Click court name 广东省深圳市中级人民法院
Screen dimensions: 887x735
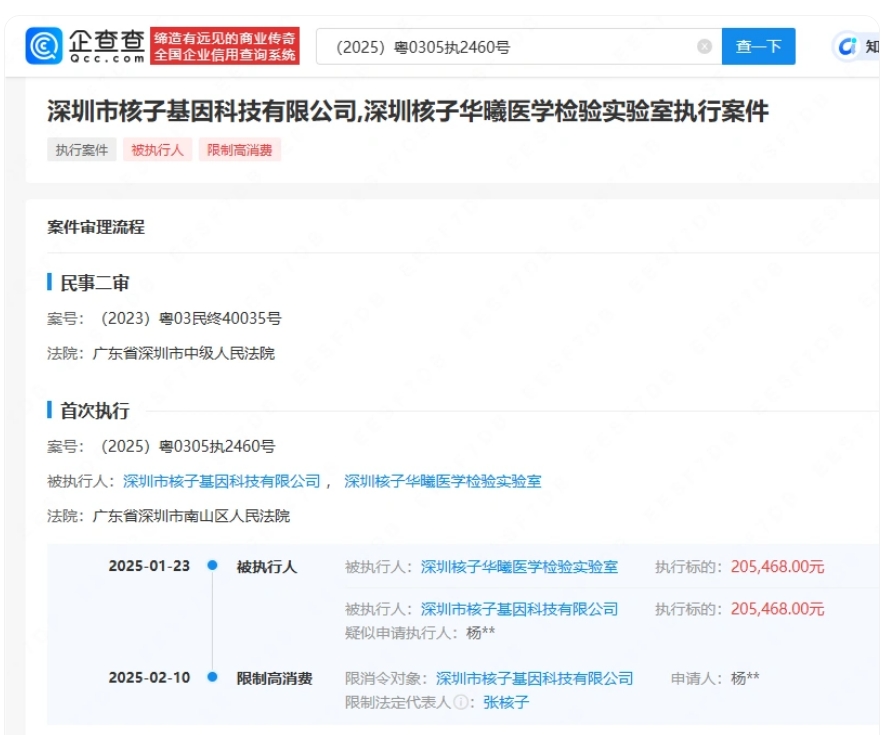click(x=183, y=354)
